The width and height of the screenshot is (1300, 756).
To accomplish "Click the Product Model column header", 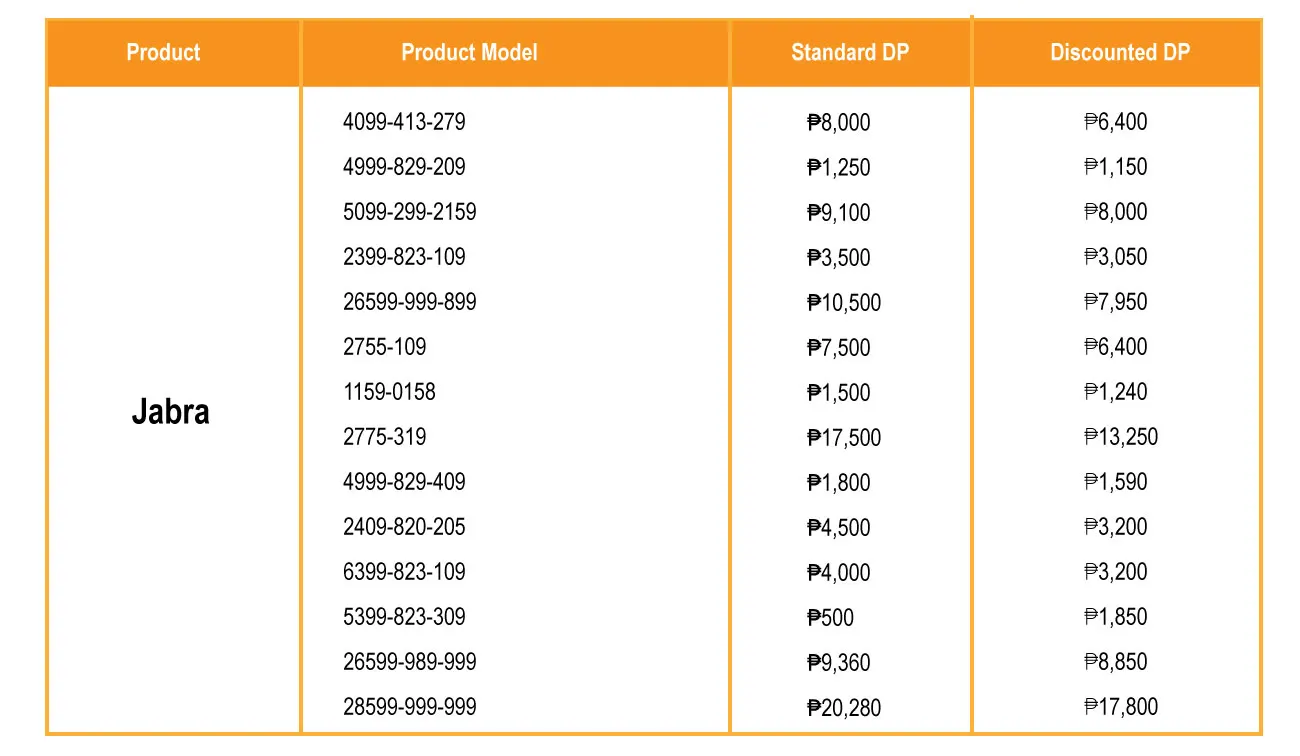I will pos(469,52).
